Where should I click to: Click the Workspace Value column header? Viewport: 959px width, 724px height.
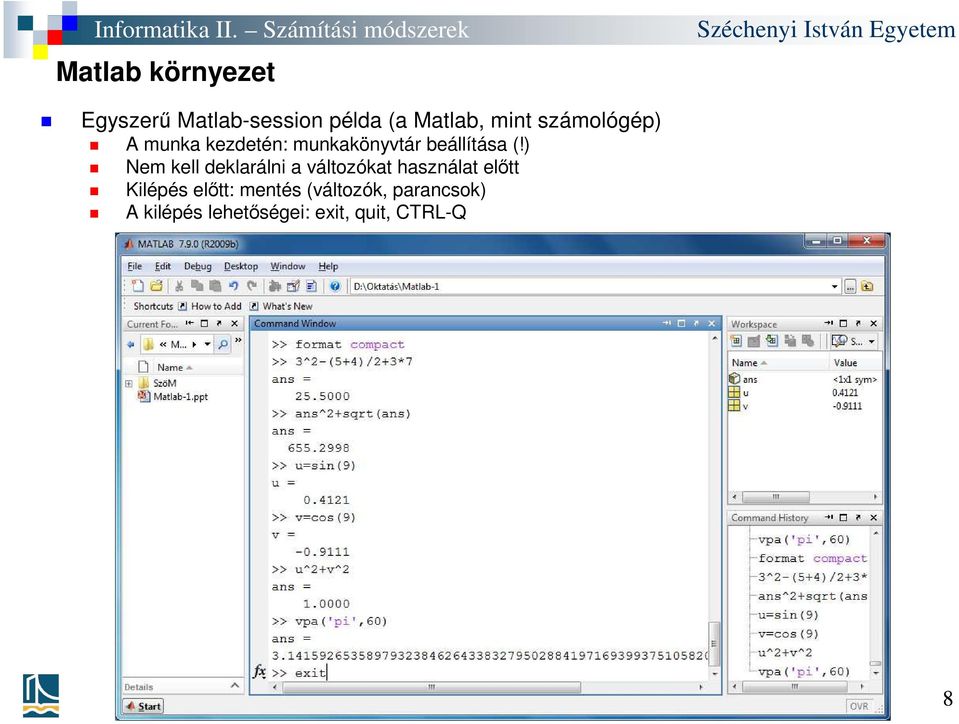[x=845, y=363]
